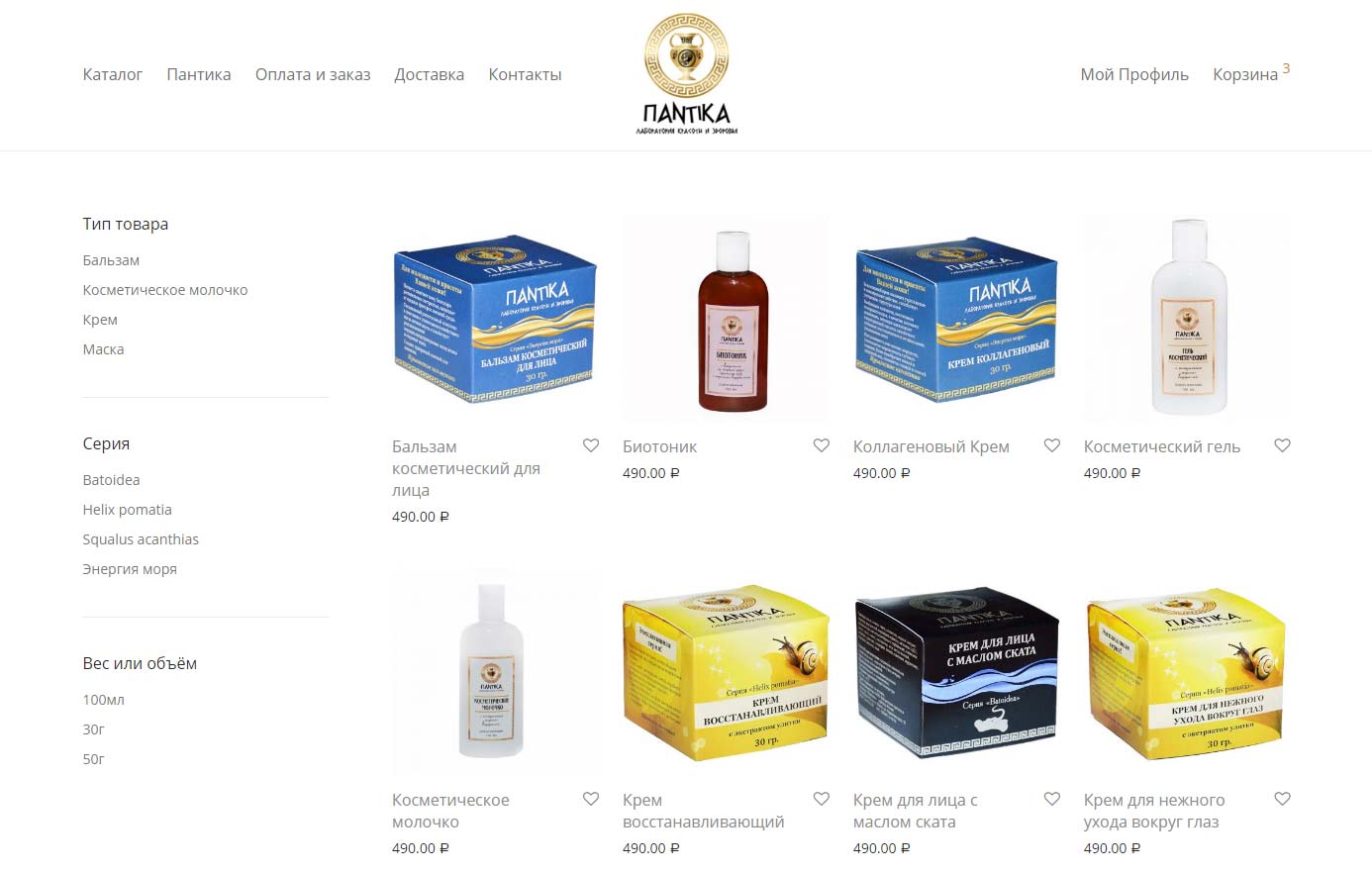Image resolution: width=1372 pixels, height=873 pixels.
Task: Click heart icon next to Биотоник
Action: point(822,445)
